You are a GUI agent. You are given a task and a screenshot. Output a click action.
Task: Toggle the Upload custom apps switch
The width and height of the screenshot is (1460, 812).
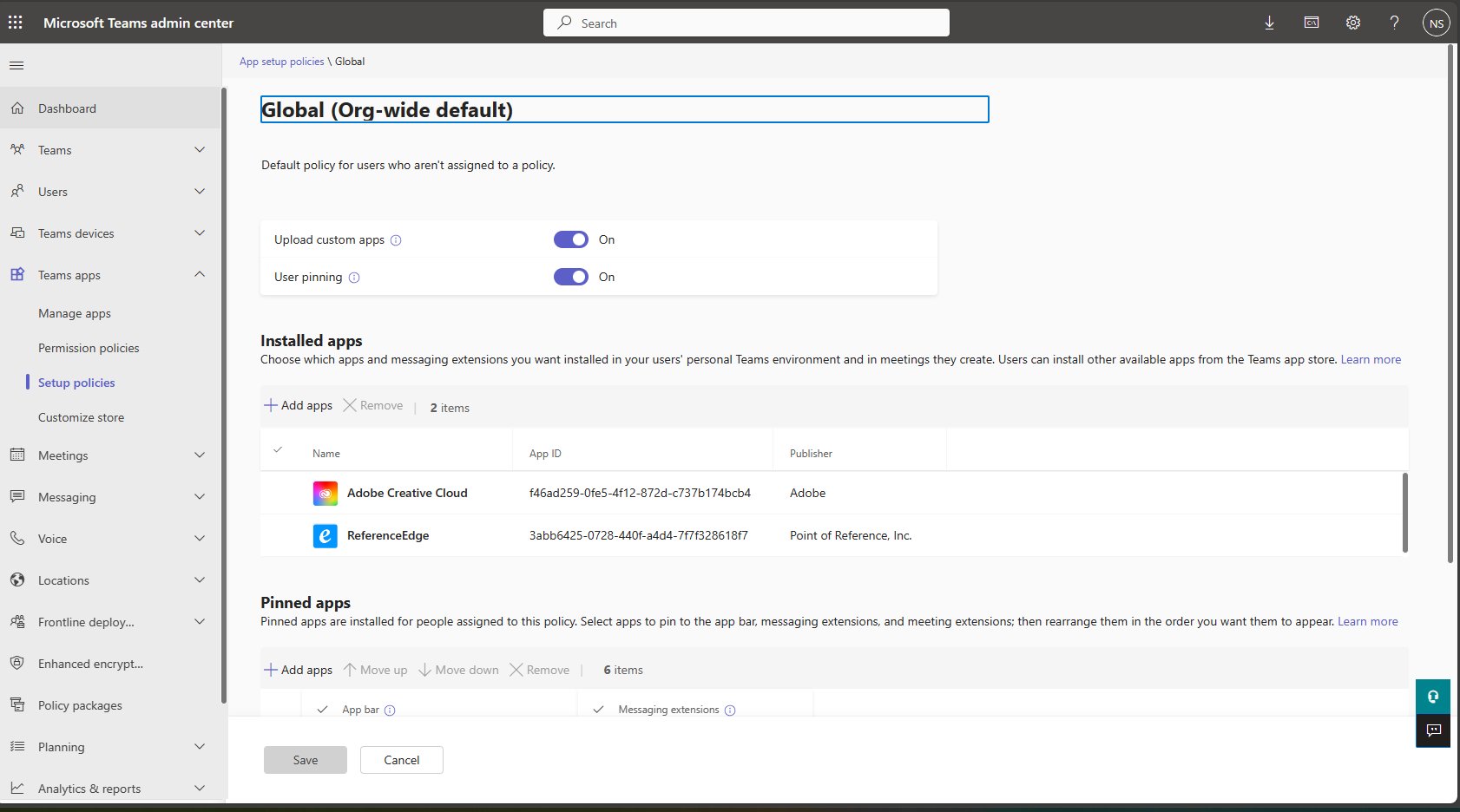point(570,239)
